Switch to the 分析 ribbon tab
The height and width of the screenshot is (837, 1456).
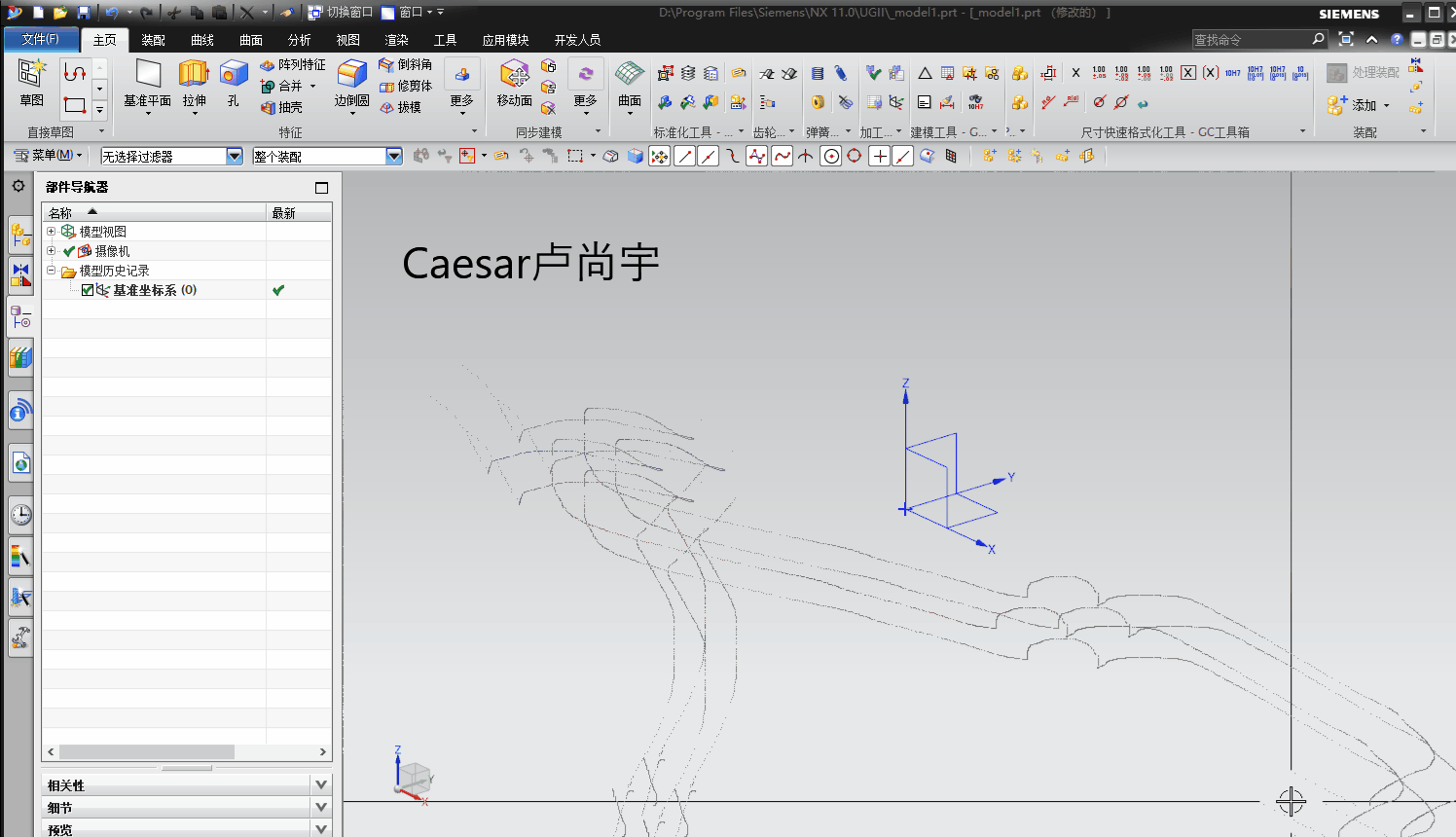pyautogui.click(x=299, y=40)
